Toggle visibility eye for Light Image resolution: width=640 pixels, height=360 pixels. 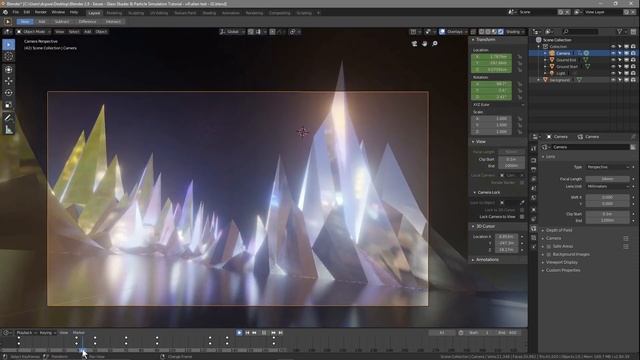(613, 73)
